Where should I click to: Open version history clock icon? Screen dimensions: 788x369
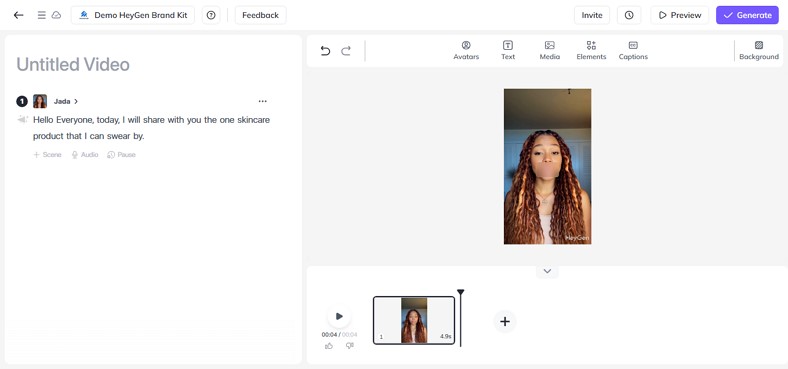629,15
